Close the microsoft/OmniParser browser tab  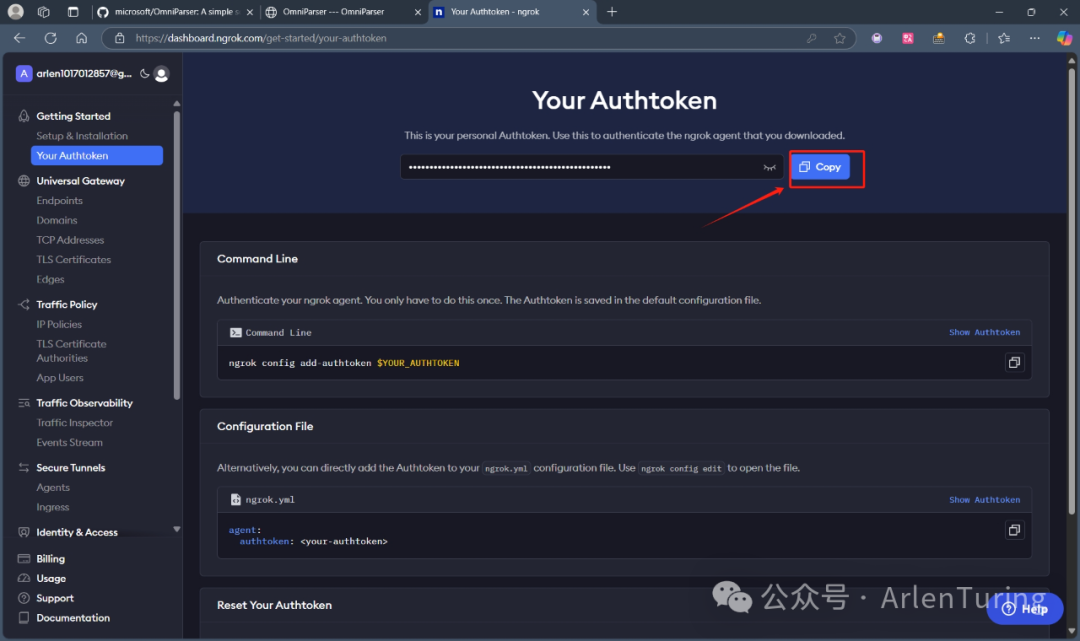click(250, 12)
